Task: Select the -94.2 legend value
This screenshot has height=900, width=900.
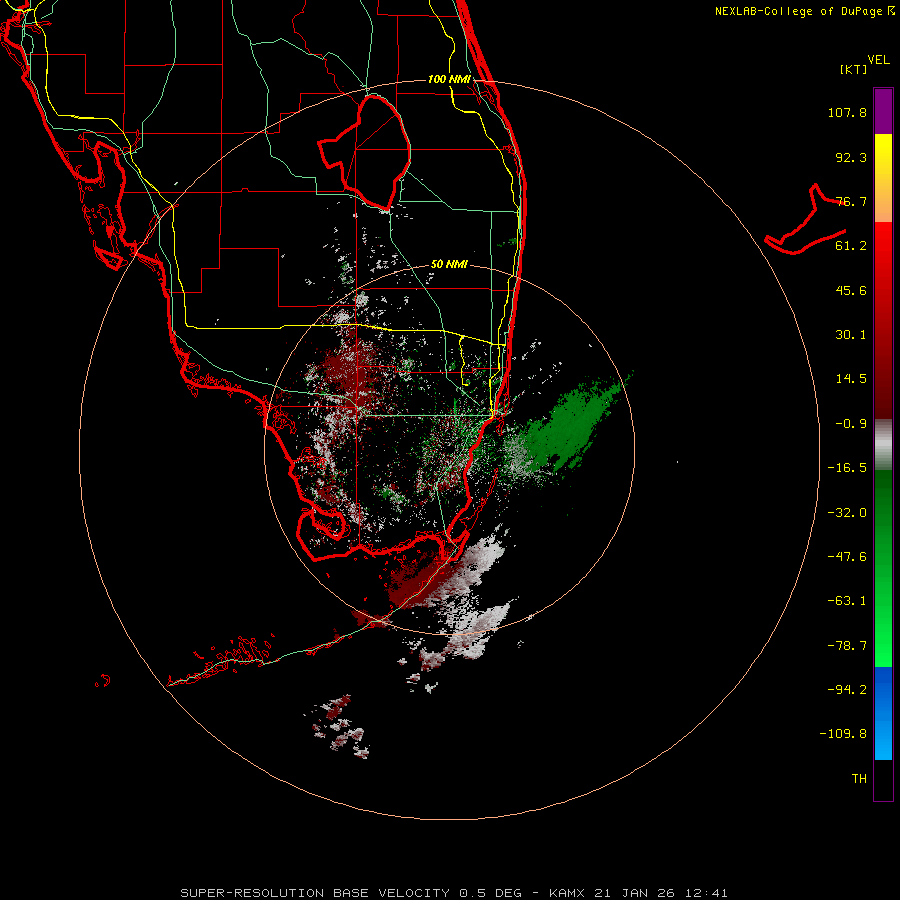Action: point(847,689)
